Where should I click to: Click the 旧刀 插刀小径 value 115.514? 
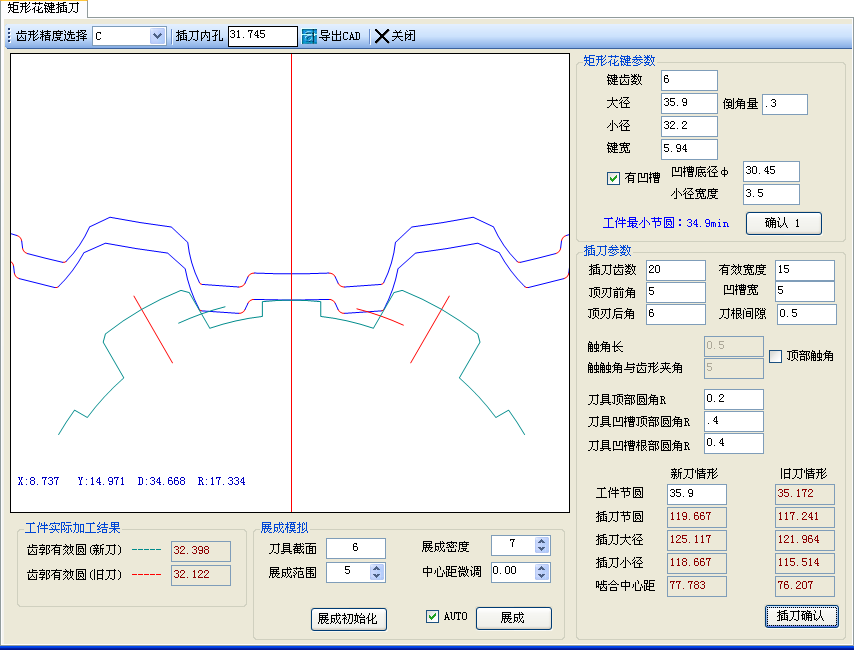[x=805, y=563]
